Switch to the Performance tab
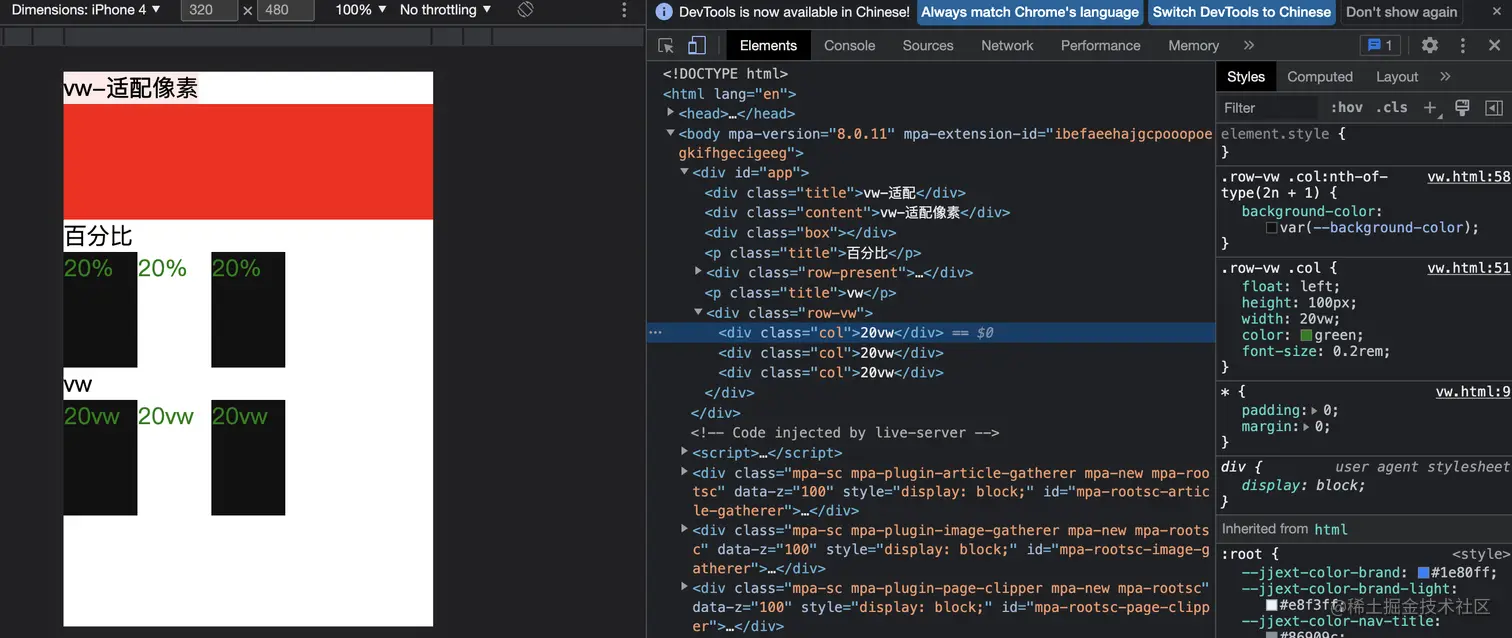 point(1100,45)
